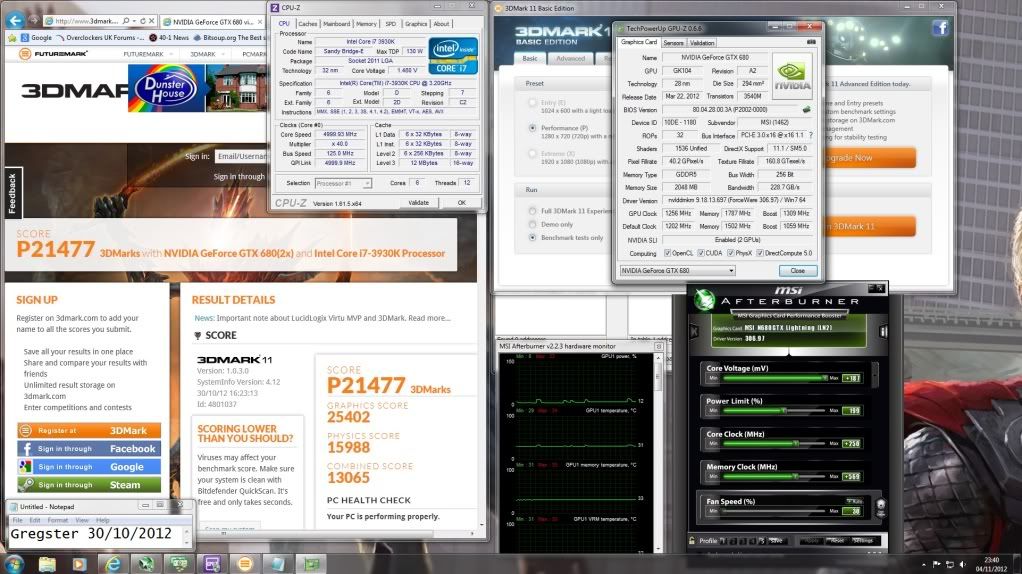Click the Afterburner dragon logo
This screenshot has width=1022, height=574.
[x=704, y=299]
